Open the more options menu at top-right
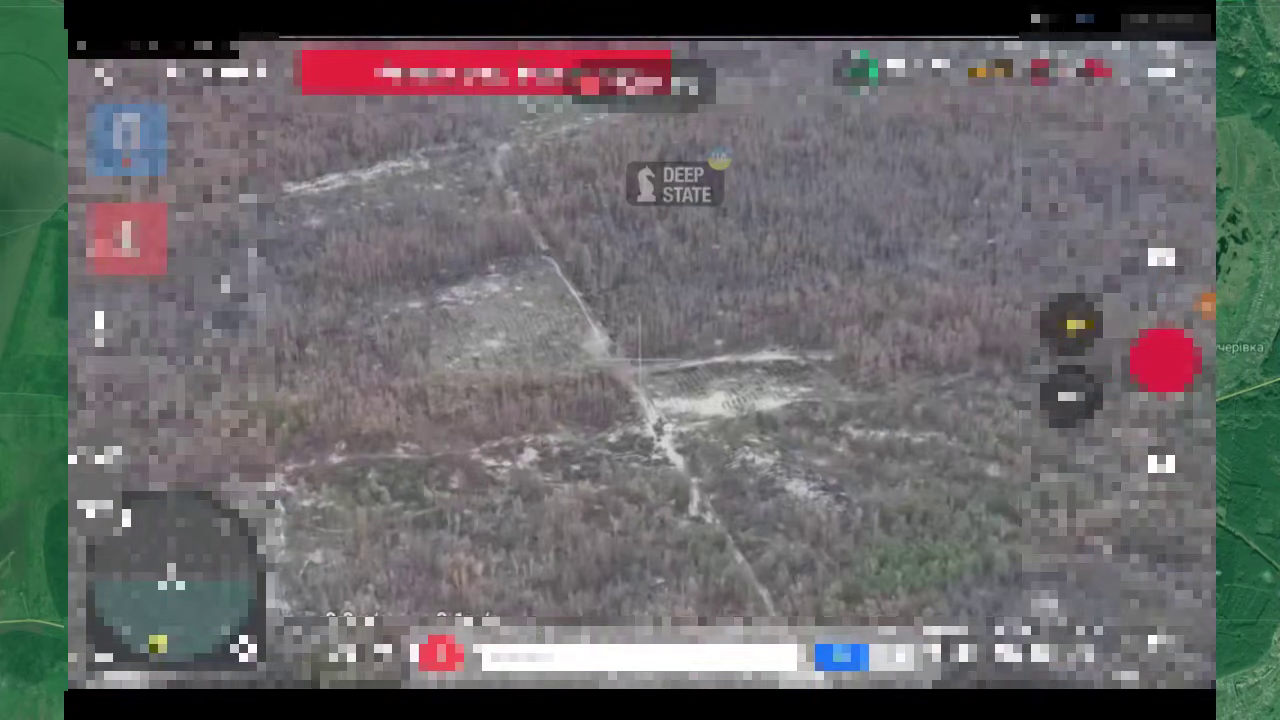Screen dimensions: 1280x720 pyautogui.click(x=1161, y=72)
